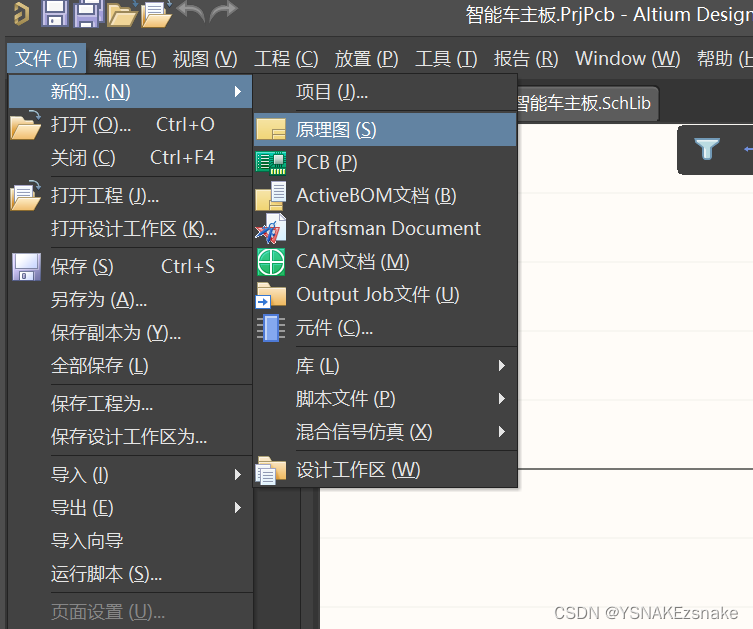Click the filter funnel icon in the schematic toolbar
The height and width of the screenshot is (629, 753).
click(x=707, y=149)
